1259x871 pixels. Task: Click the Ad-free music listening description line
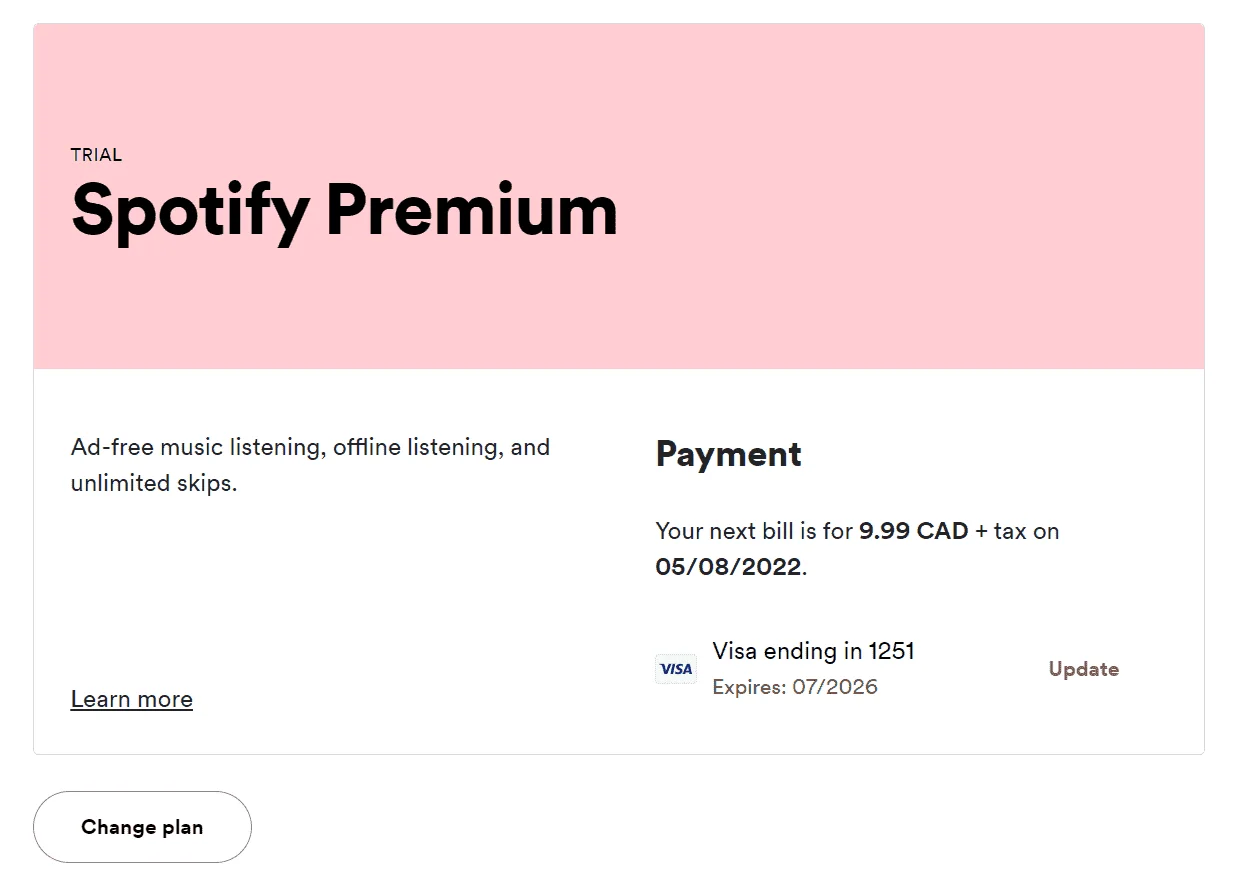click(310, 447)
